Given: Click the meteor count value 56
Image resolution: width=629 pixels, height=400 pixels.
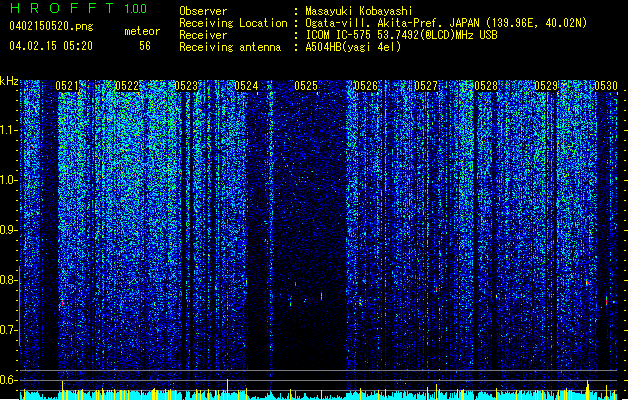Looking at the screenshot, I should pyautogui.click(x=145, y=46).
